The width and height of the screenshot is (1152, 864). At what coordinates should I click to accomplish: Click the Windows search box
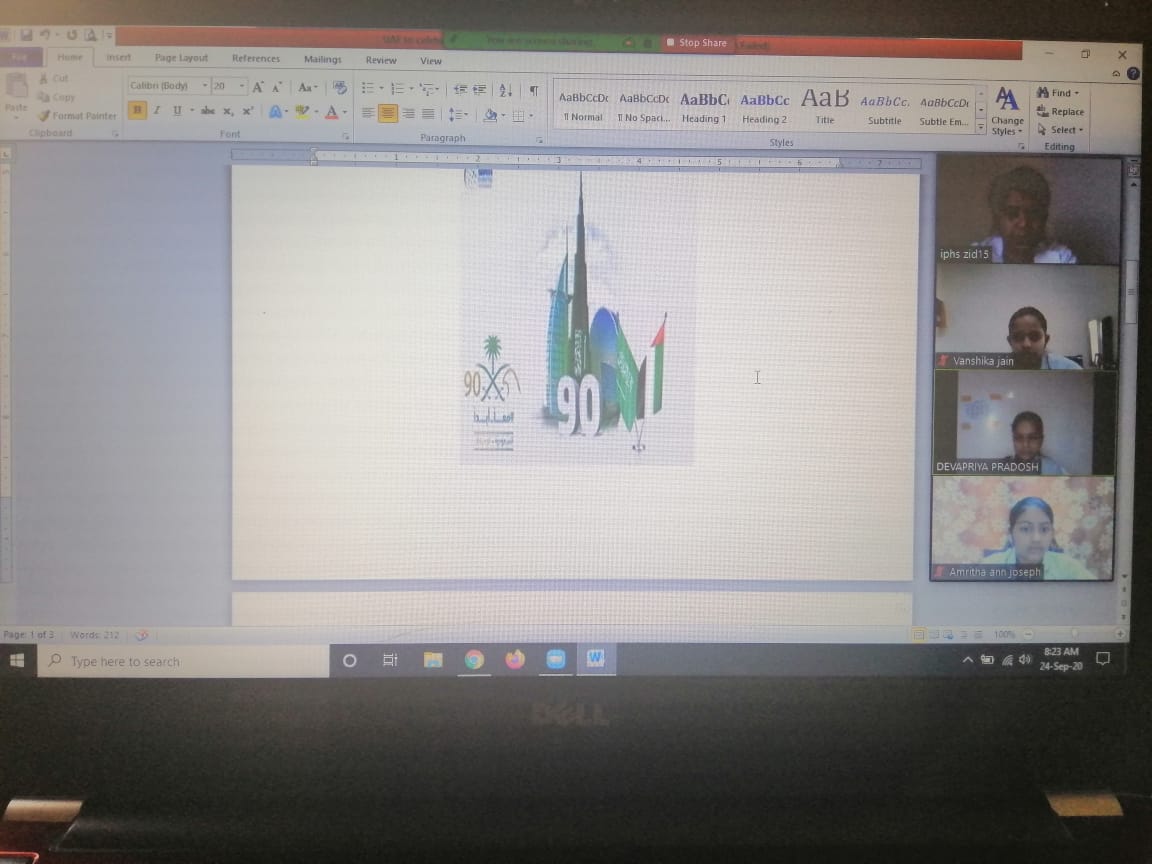pyautogui.click(x=184, y=661)
